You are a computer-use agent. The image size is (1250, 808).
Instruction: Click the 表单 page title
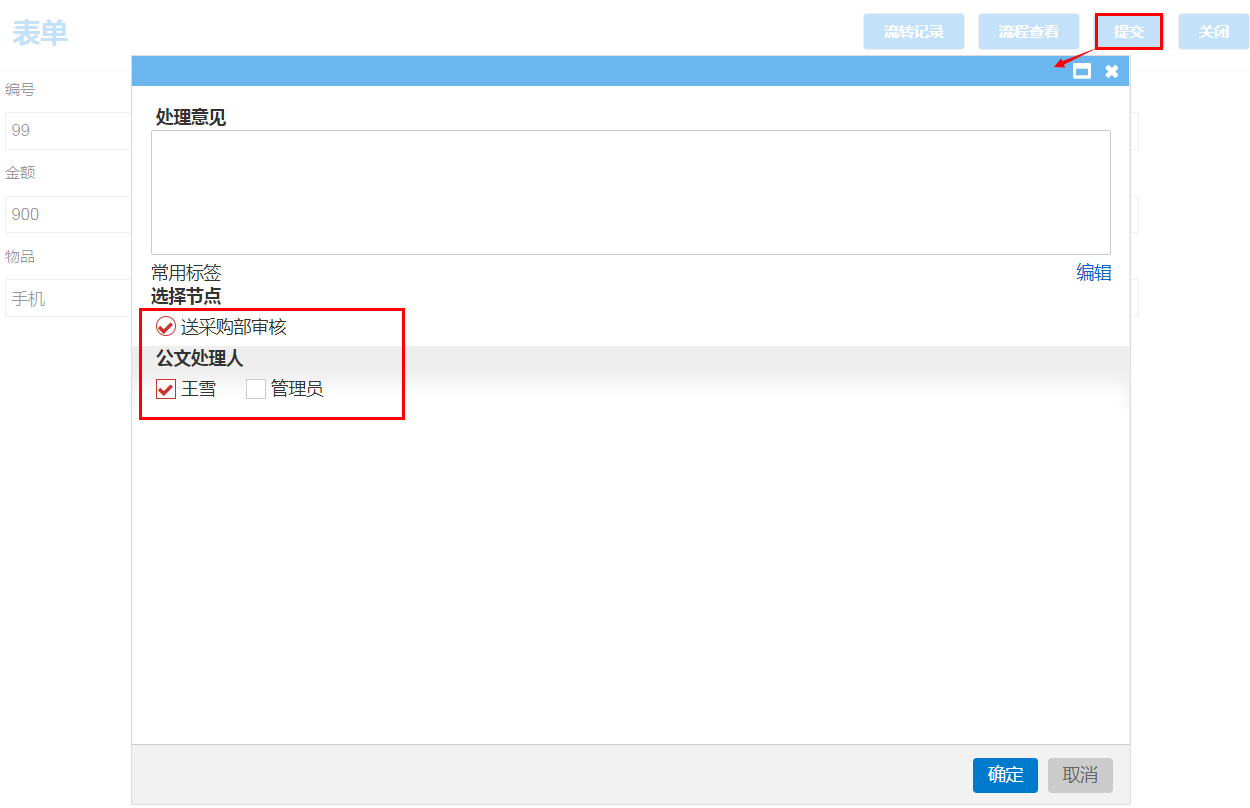40,33
